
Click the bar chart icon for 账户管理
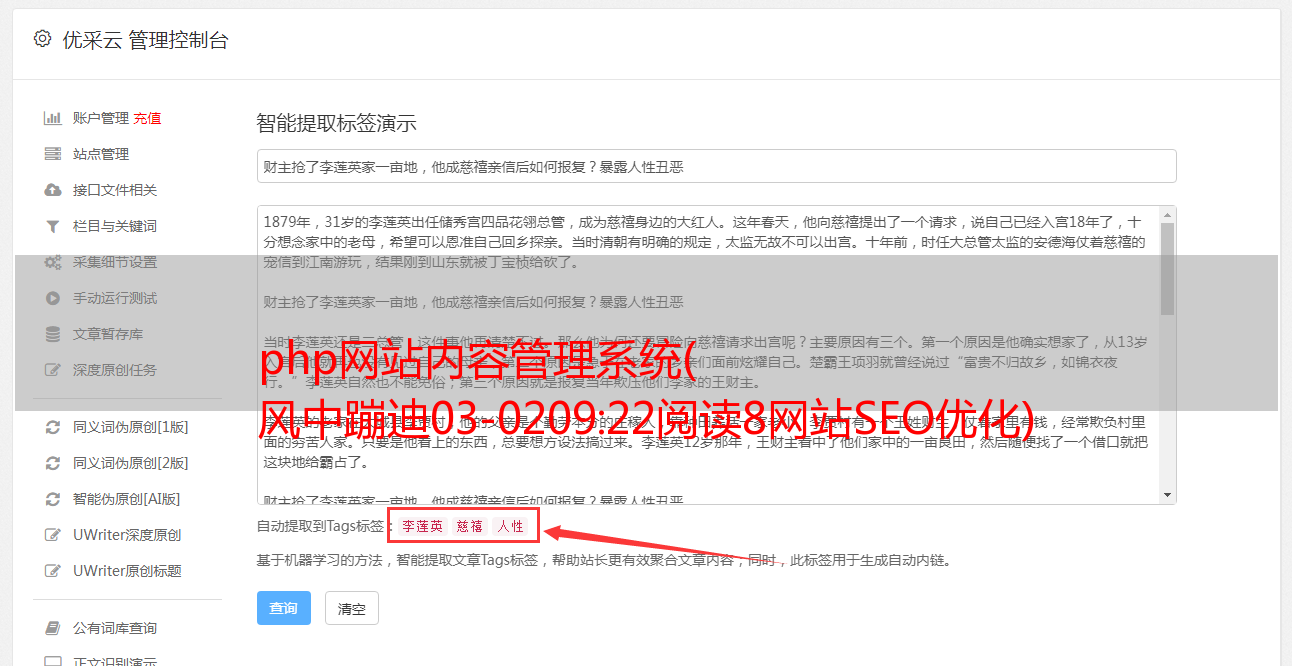pos(53,118)
